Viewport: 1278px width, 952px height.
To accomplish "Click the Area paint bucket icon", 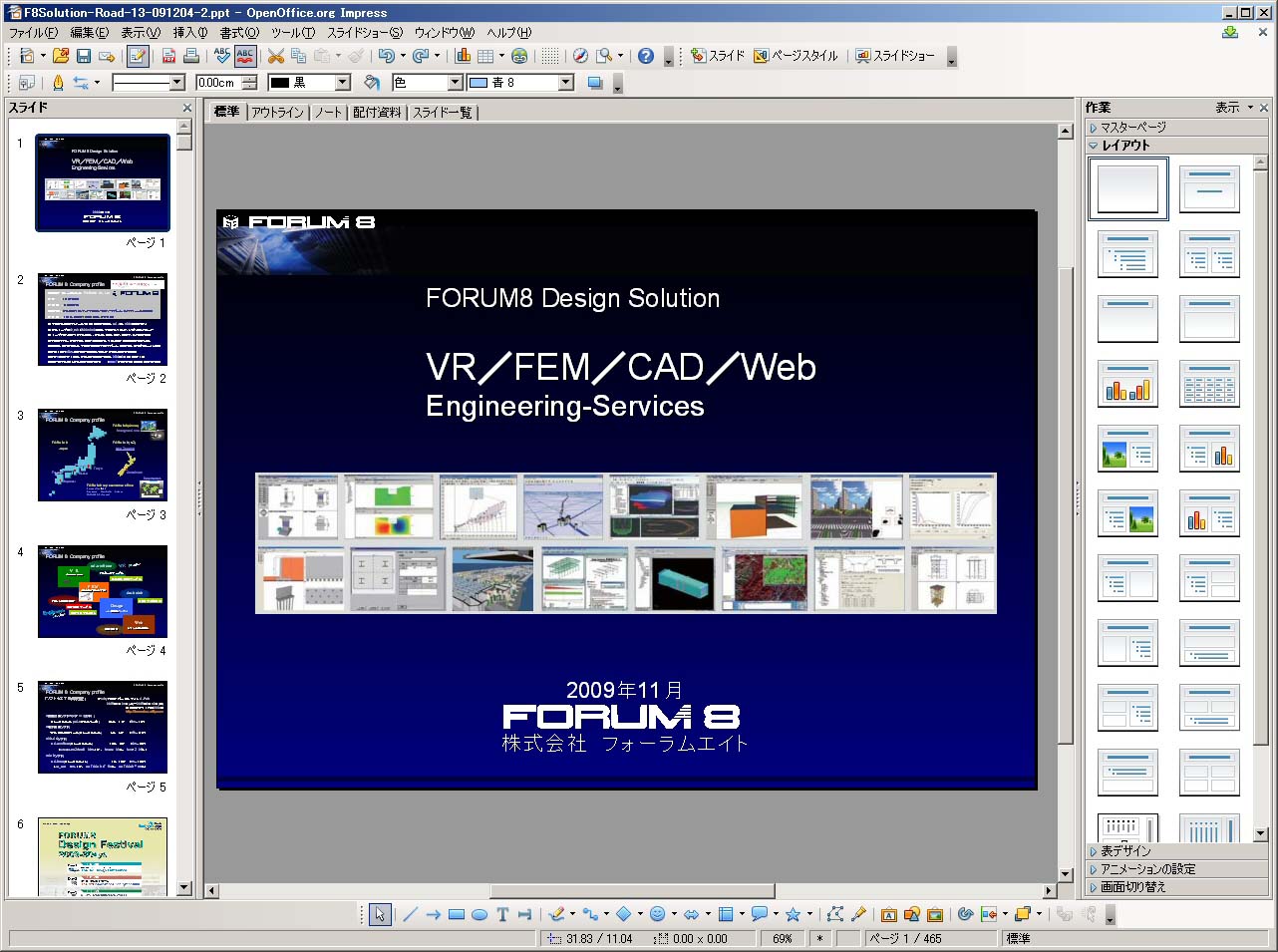I will [372, 83].
